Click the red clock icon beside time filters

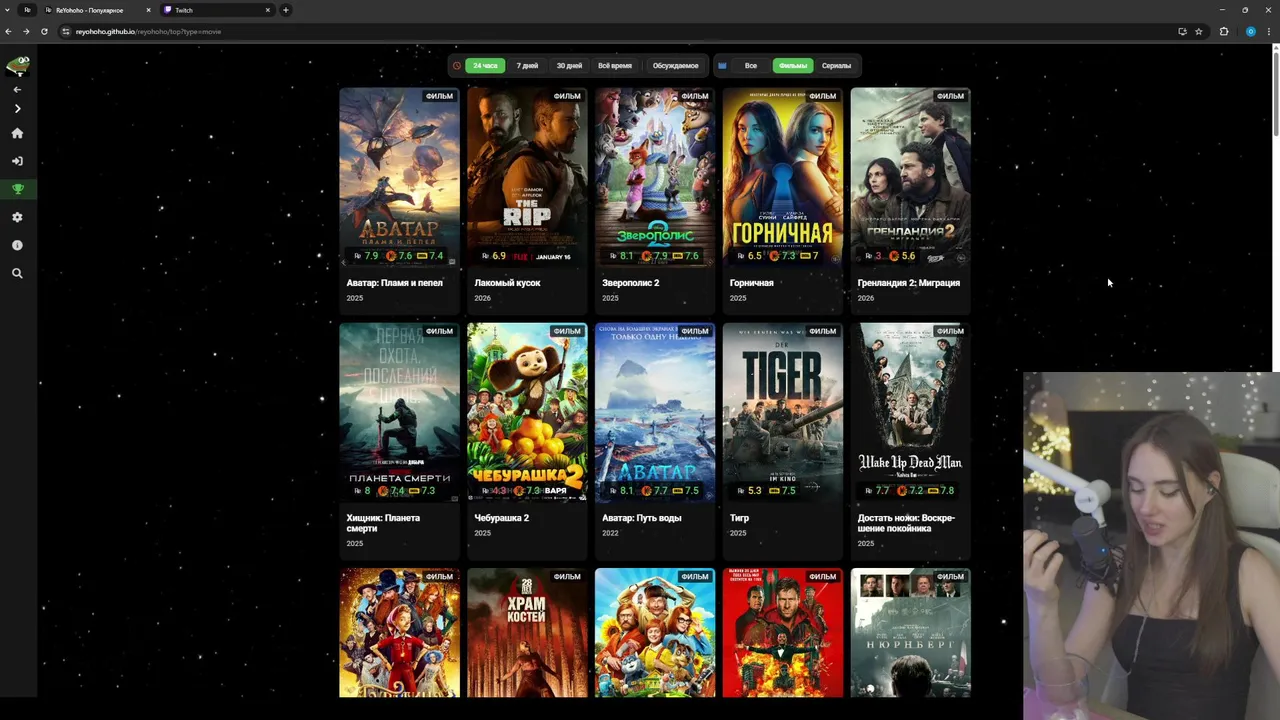457,66
